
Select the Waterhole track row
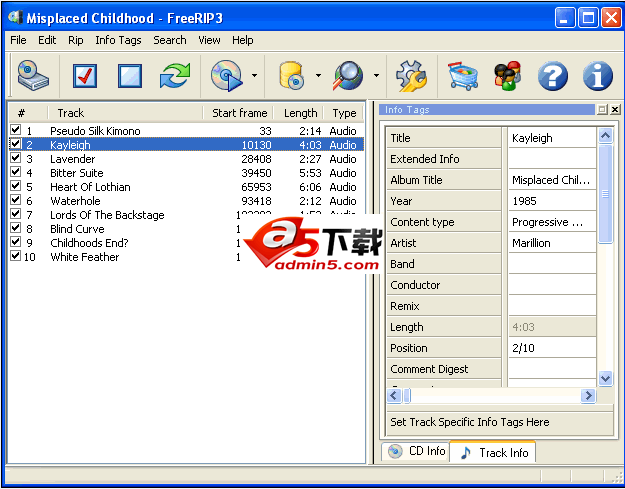pos(187,201)
